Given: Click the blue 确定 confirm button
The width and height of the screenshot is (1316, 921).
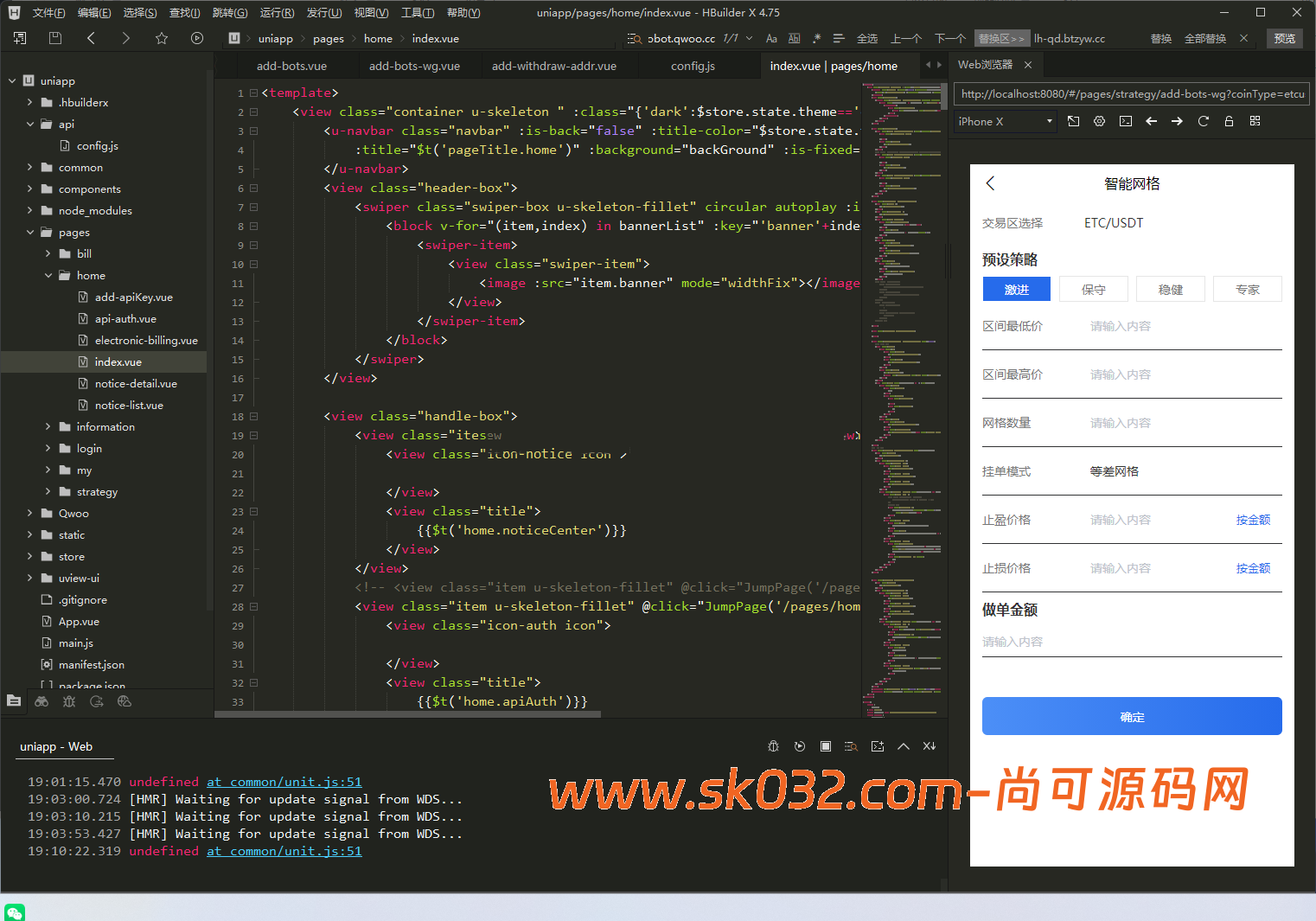Looking at the screenshot, I should click(x=1131, y=716).
